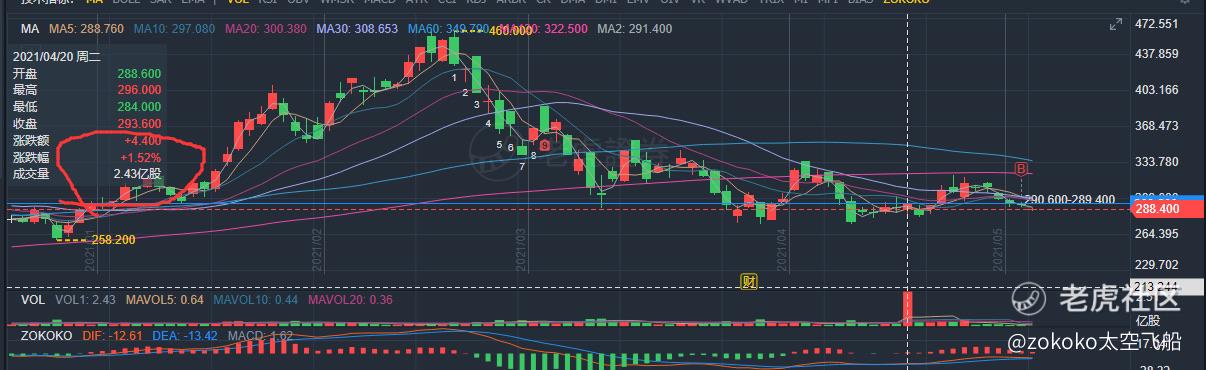Image resolution: width=1206 pixels, height=370 pixels.
Task: Click the red B buy marker
Action: point(1022,170)
